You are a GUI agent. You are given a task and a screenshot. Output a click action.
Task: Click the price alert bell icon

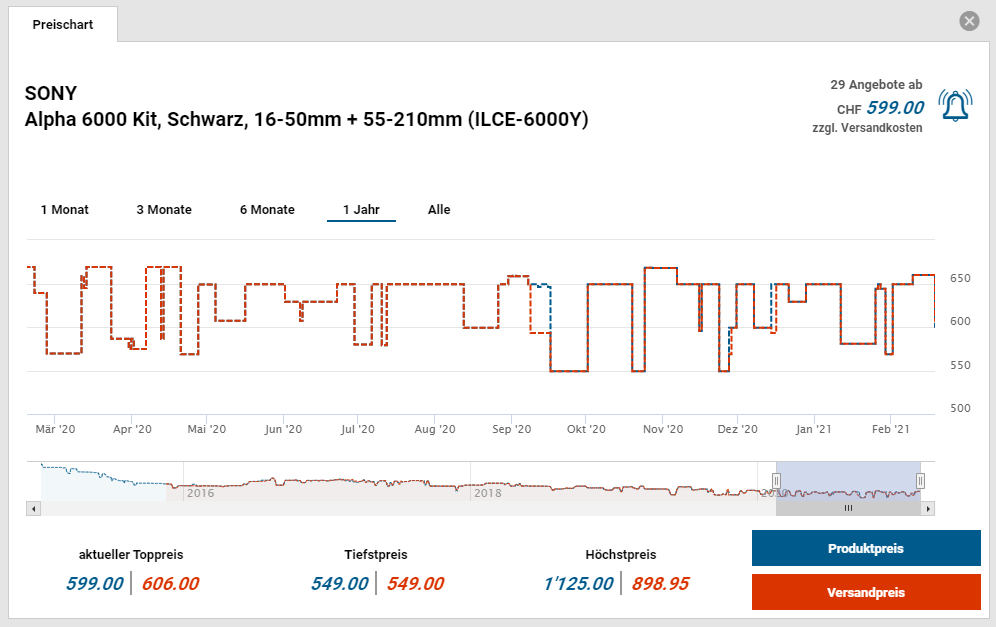[954, 106]
